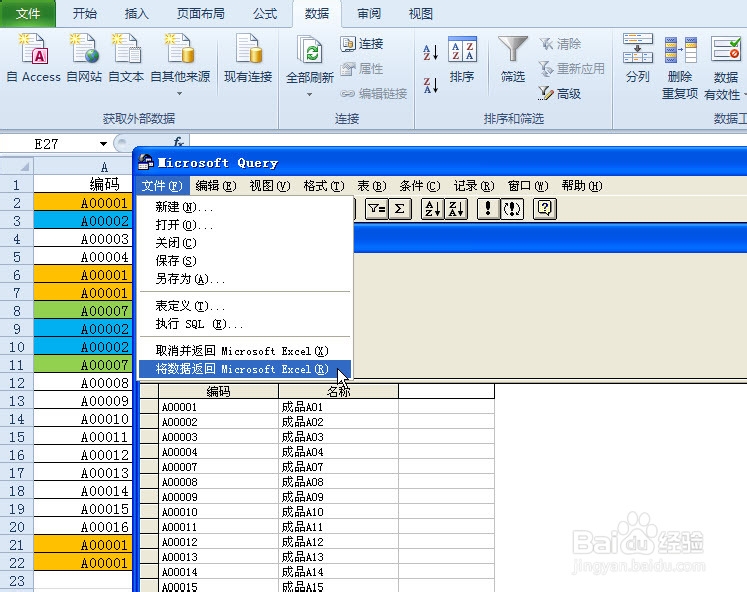Switch to the 开始 ribbon tab
The height and width of the screenshot is (592, 747).
[x=85, y=13]
